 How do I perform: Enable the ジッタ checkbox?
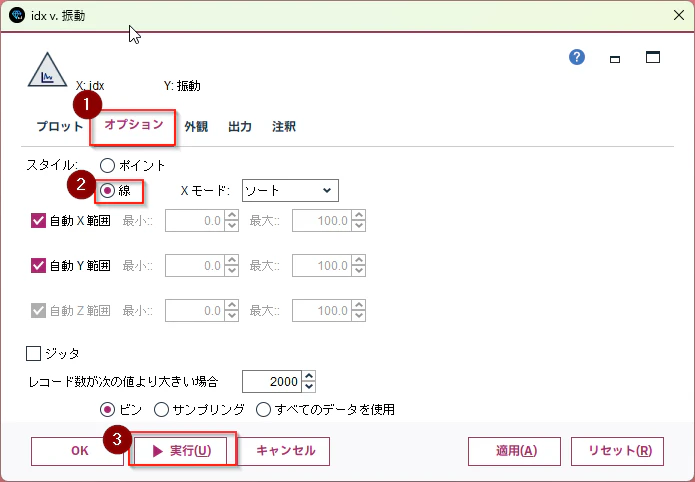click(x=33, y=353)
